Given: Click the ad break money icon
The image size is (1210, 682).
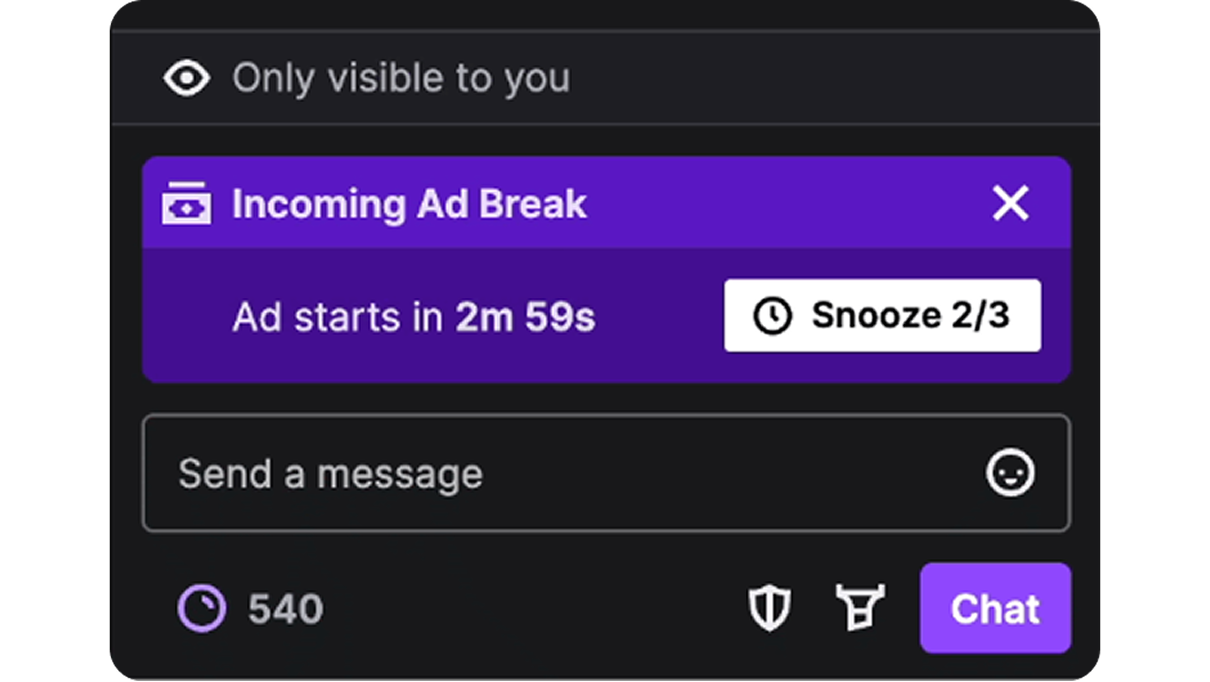Looking at the screenshot, I should 187,204.
